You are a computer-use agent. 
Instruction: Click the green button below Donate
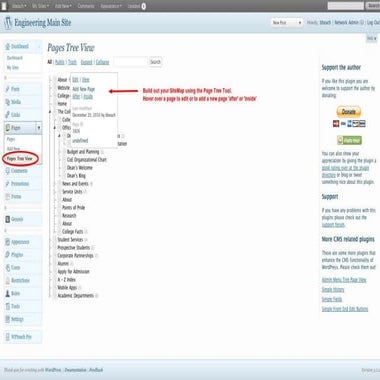point(349,140)
